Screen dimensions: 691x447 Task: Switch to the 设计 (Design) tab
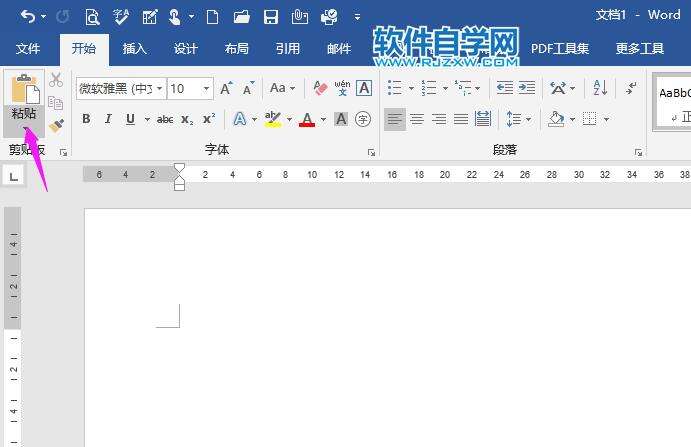pos(186,48)
